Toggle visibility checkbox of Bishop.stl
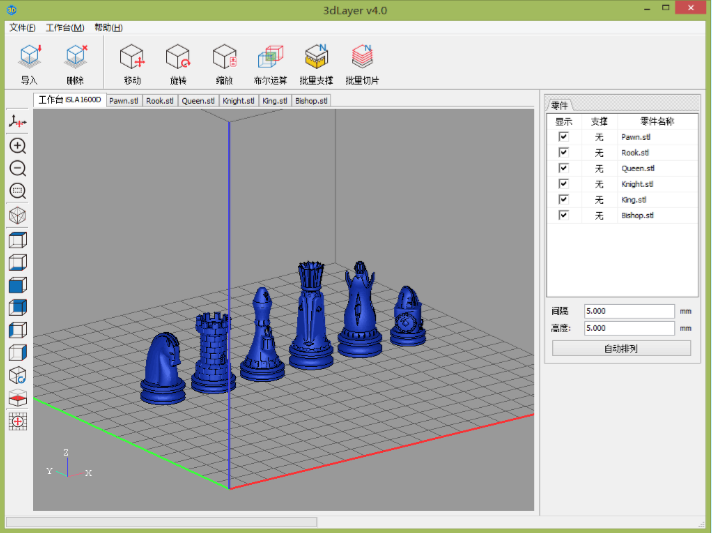The image size is (712, 533). [x=563, y=215]
